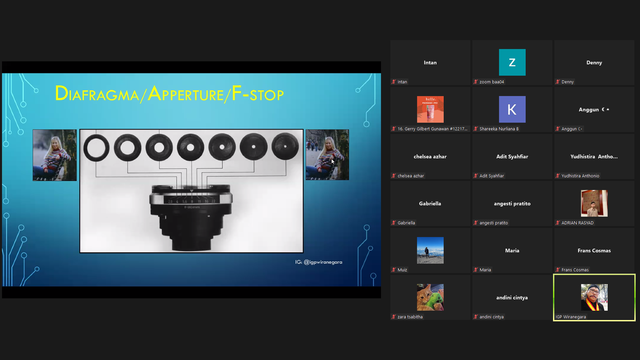This screenshot has height=360, width=640.
Task: Click chelsea azhar's muted mic icon
Action: [394, 176]
